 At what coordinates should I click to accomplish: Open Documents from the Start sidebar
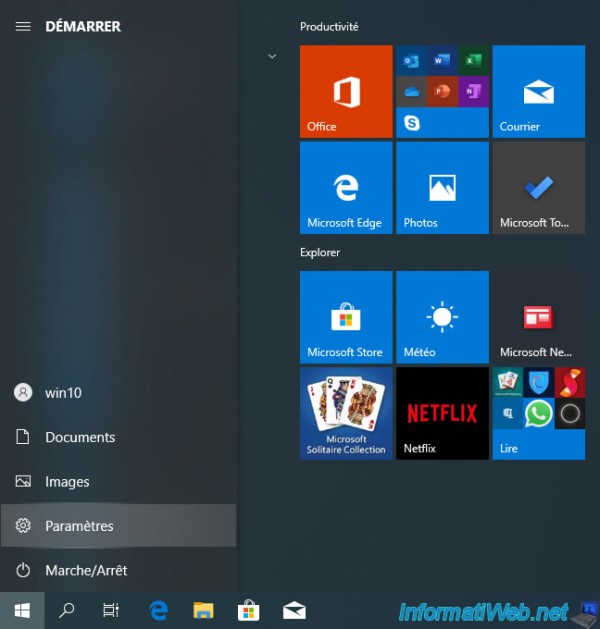(x=118, y=437)
